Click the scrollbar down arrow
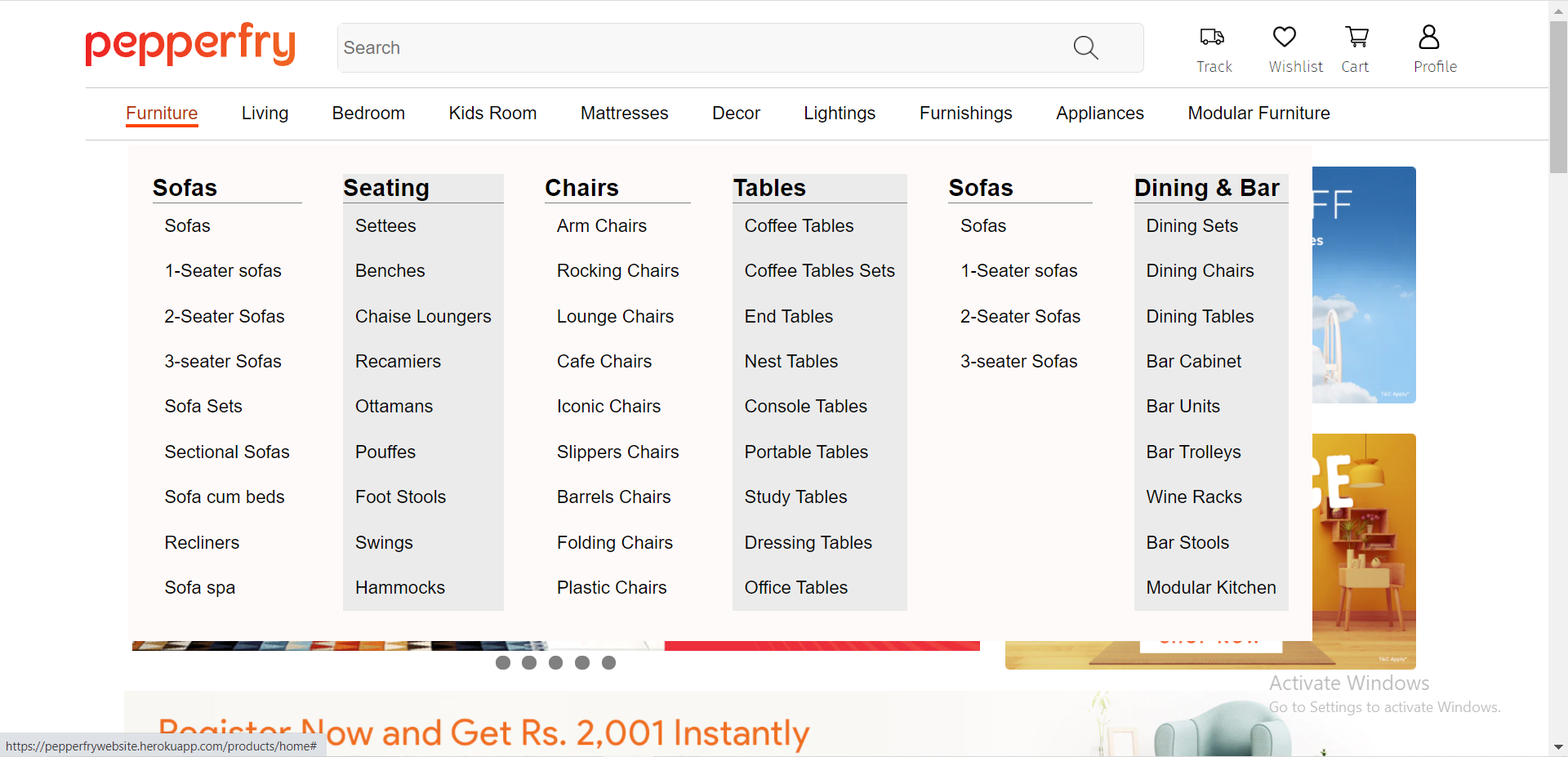The image size is (1568, 757). tap(1558, 747)
